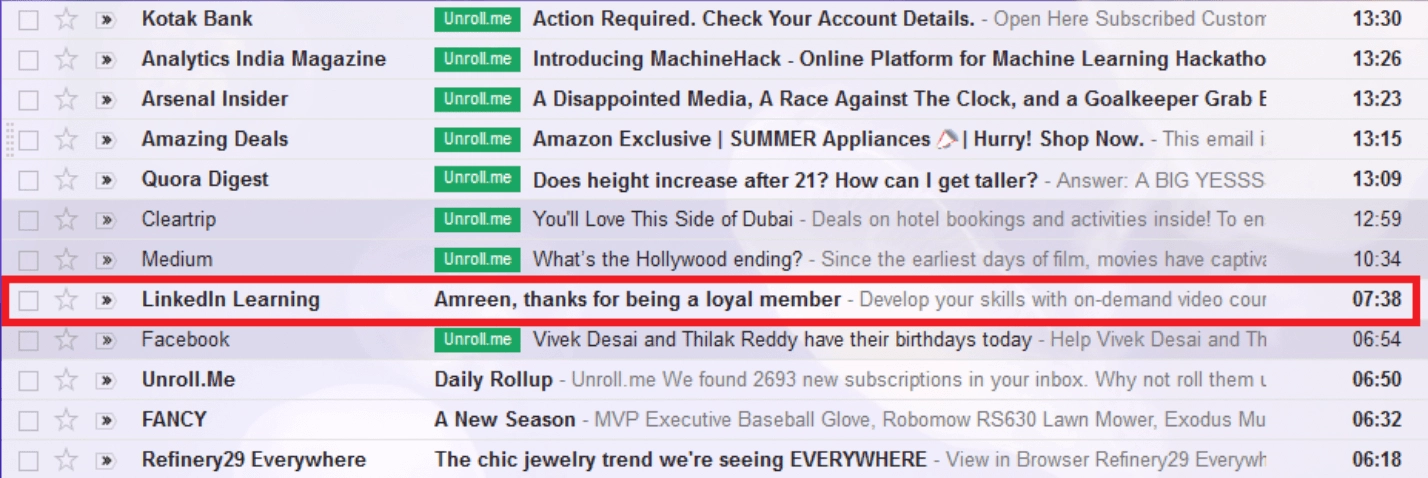Open the Medium Hollywood ending email
Screen dimensions: 1428x478
tap(668, 260)
